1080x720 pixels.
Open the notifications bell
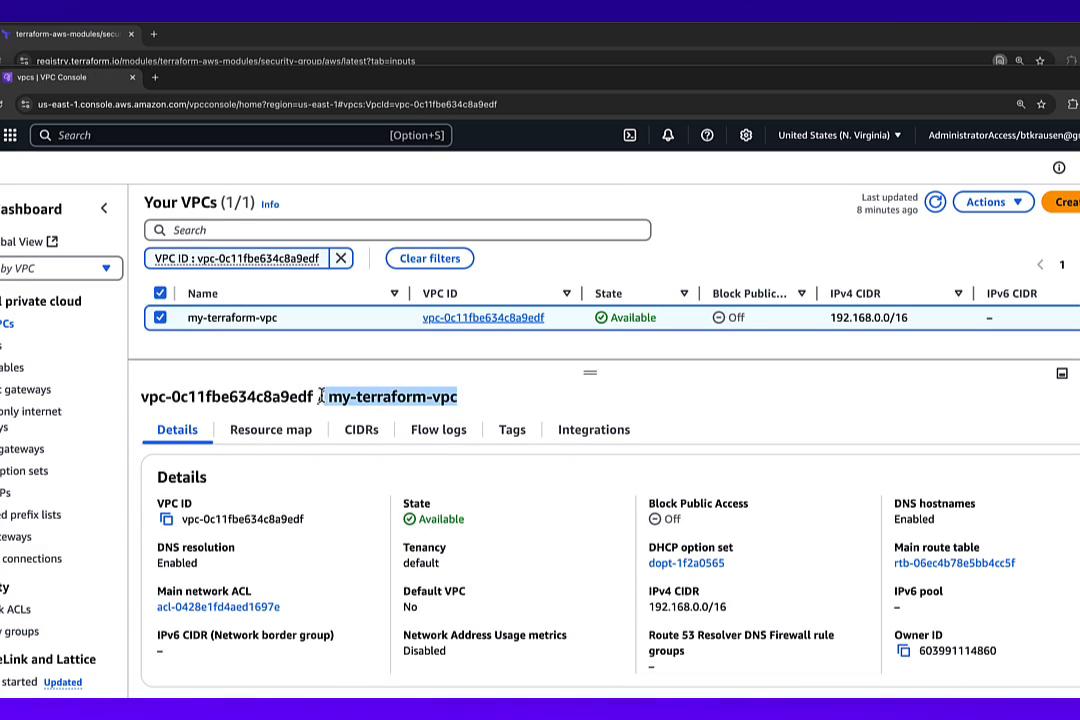pos(667,135)
